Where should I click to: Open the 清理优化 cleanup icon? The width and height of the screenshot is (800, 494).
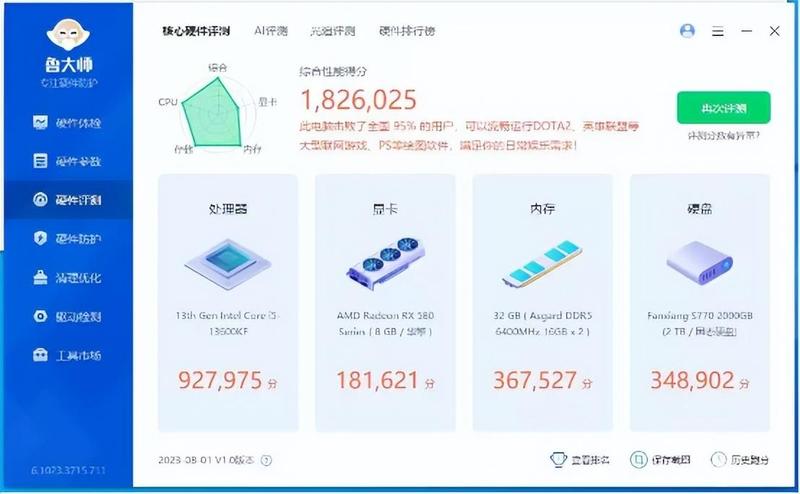(40, 277)
